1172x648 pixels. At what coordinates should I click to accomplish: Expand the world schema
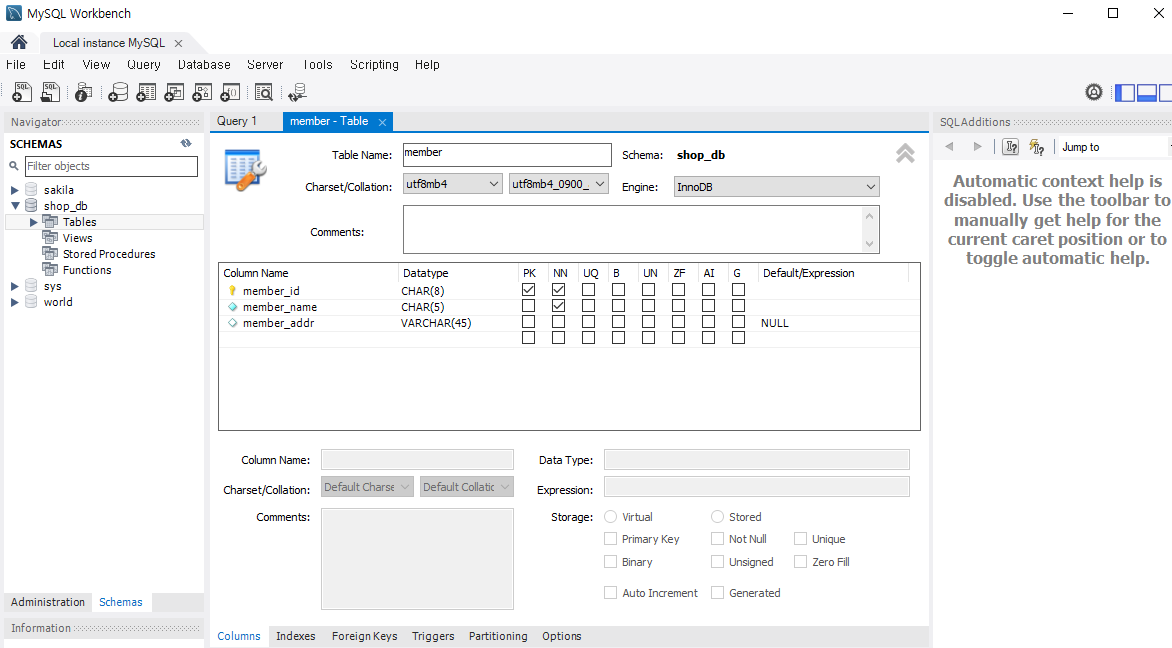[x=14, y=302]
